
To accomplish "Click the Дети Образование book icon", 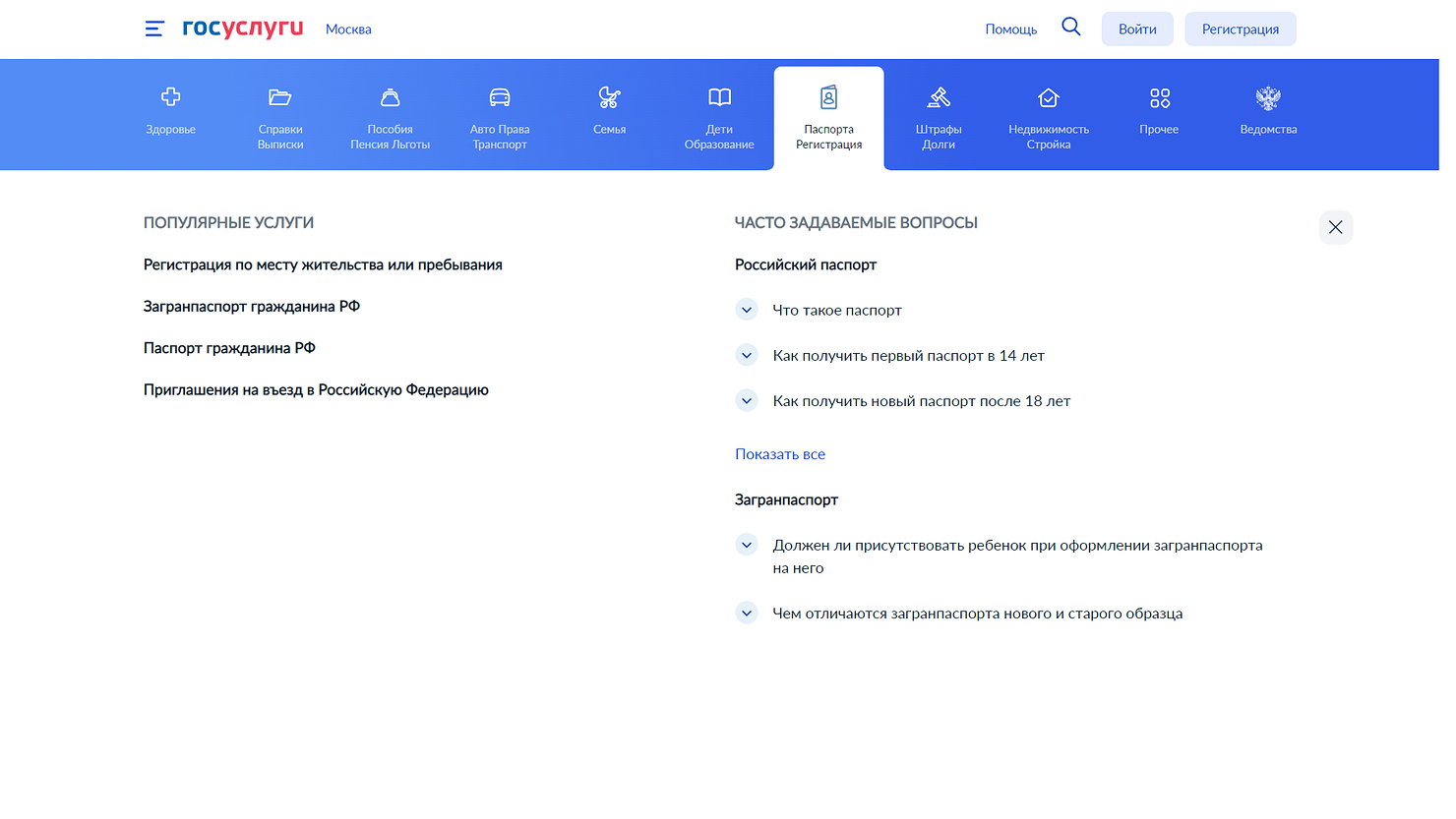I will click(719, 96).
